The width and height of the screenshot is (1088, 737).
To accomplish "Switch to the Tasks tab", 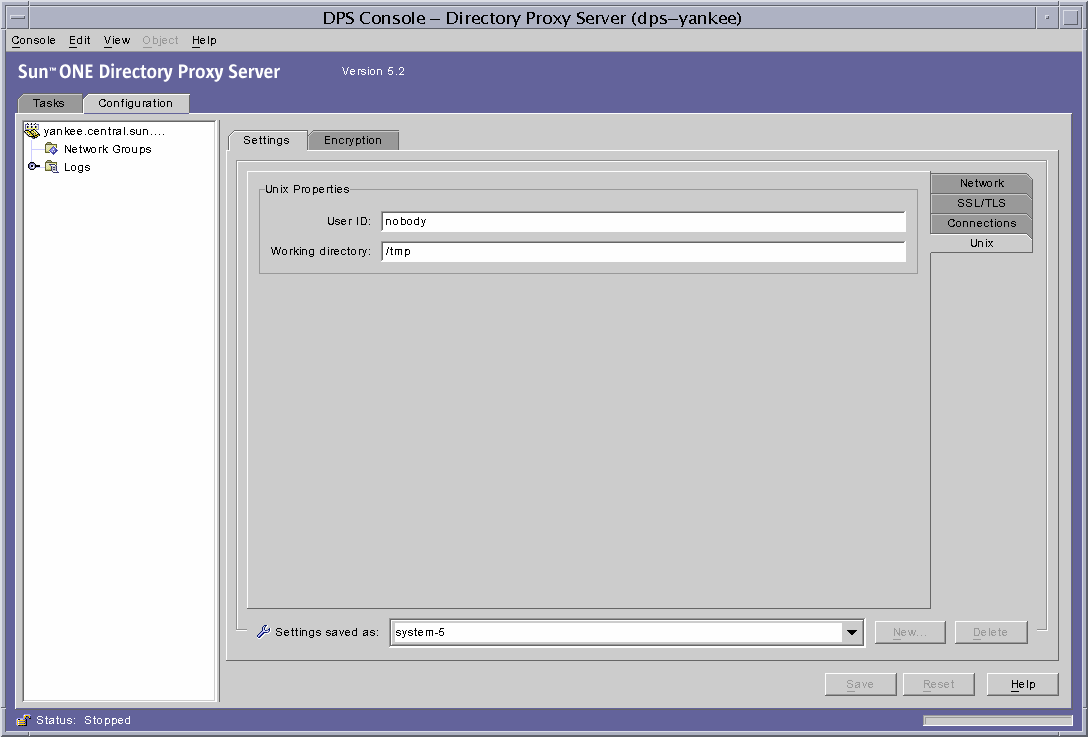I will pyautogui.click(x=50, y=103).
